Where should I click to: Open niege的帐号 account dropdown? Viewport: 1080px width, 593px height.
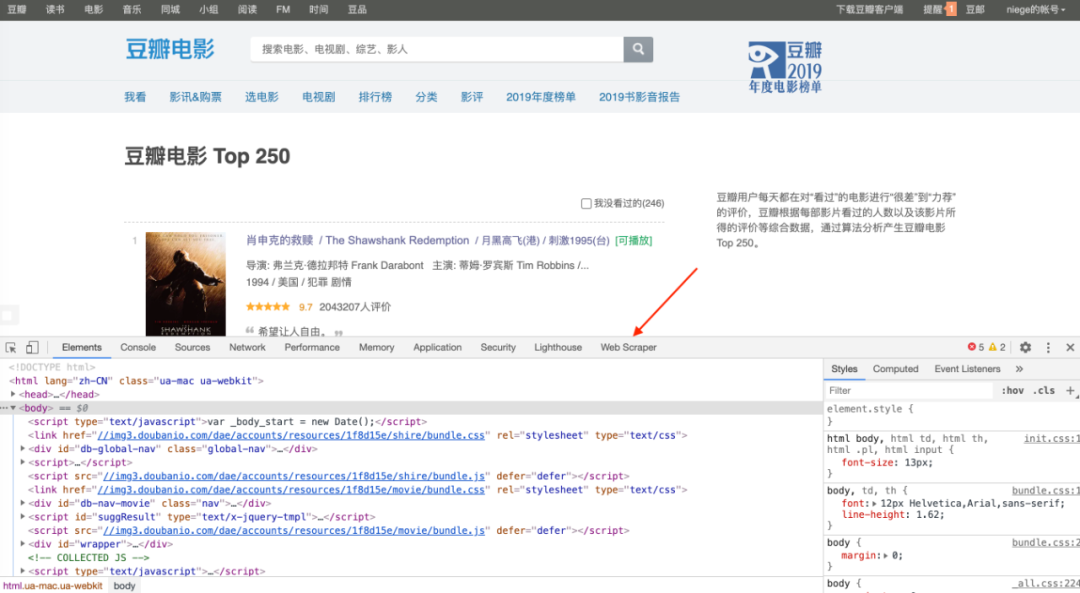tap(1035, 10)
